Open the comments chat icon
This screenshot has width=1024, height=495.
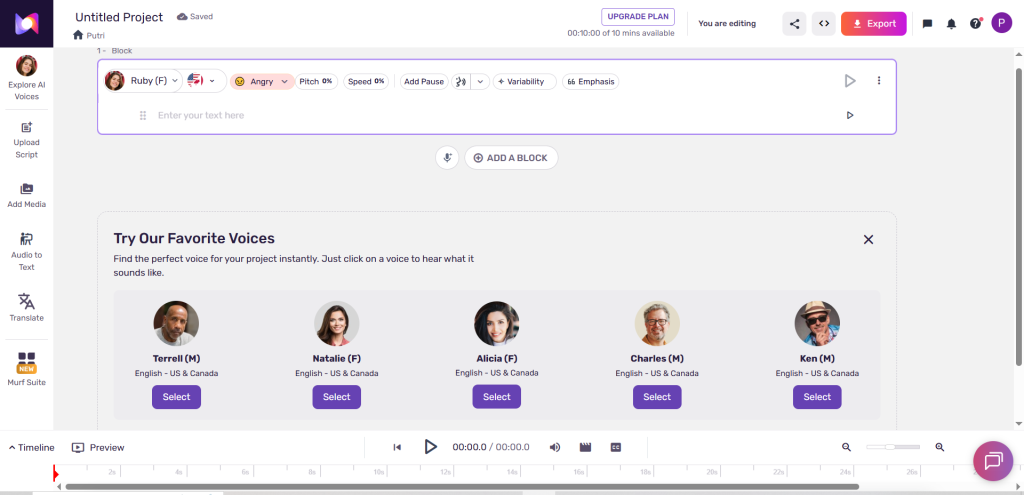(x=927, y=24)
